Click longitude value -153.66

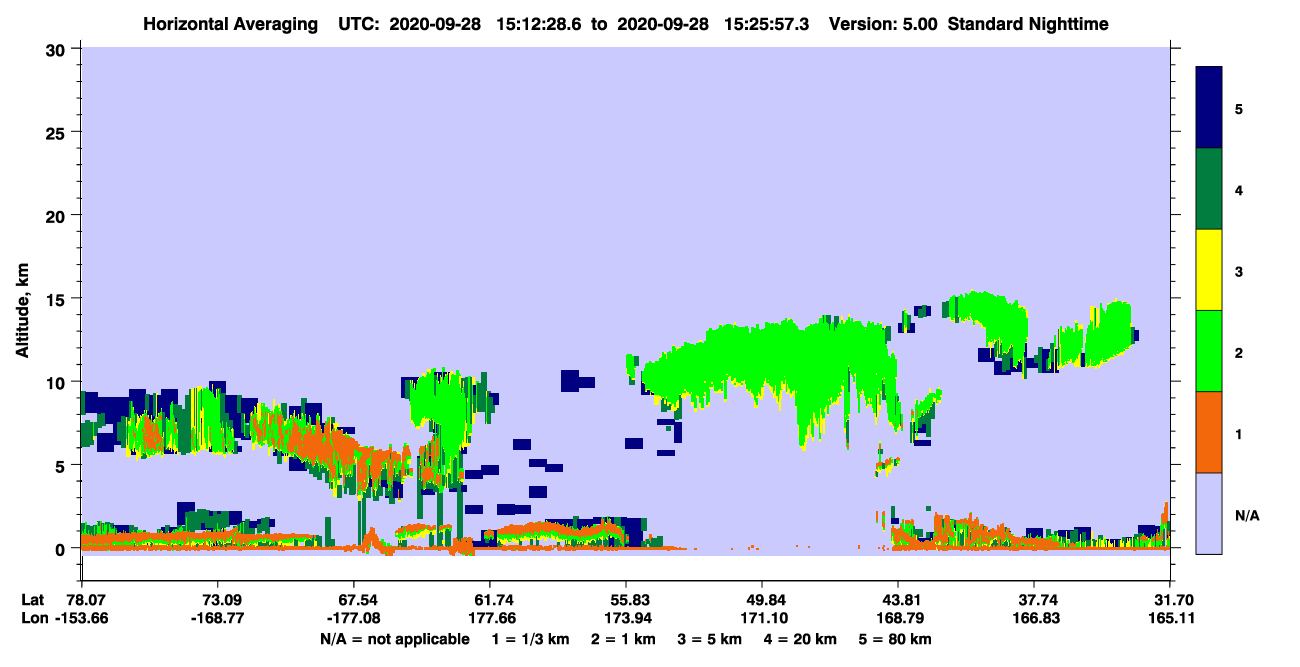pyautogui.click(x=81, y=618)
